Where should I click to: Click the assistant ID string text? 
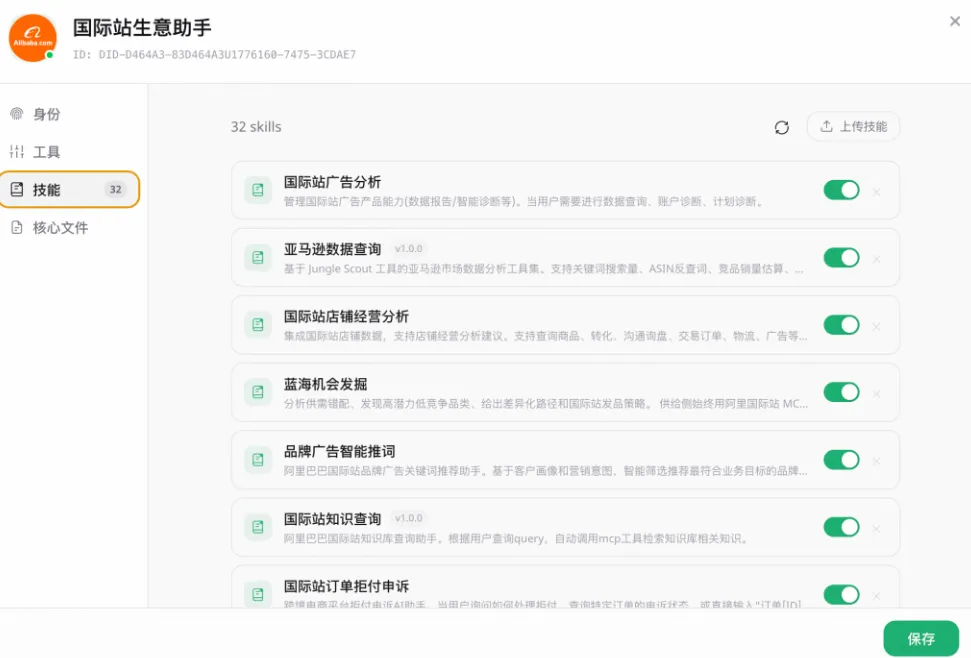coord(214,54)
